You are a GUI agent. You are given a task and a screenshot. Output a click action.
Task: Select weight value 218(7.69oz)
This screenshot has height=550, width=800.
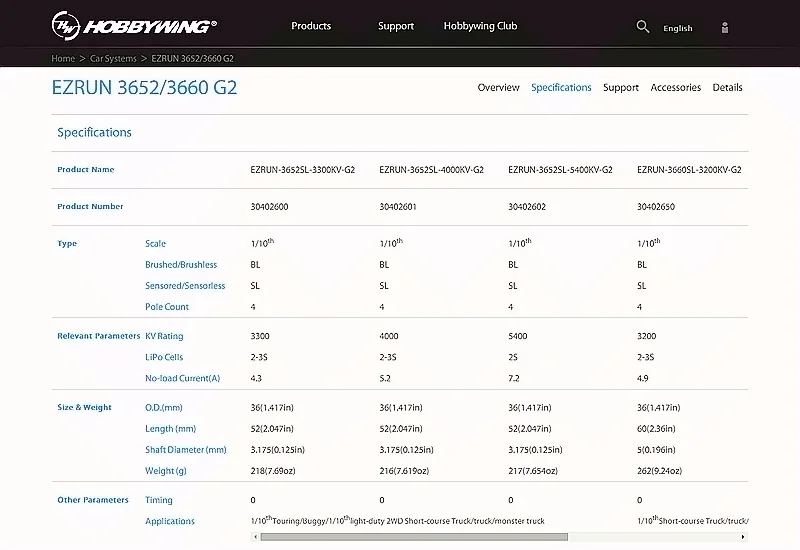(x=273, y=471)
